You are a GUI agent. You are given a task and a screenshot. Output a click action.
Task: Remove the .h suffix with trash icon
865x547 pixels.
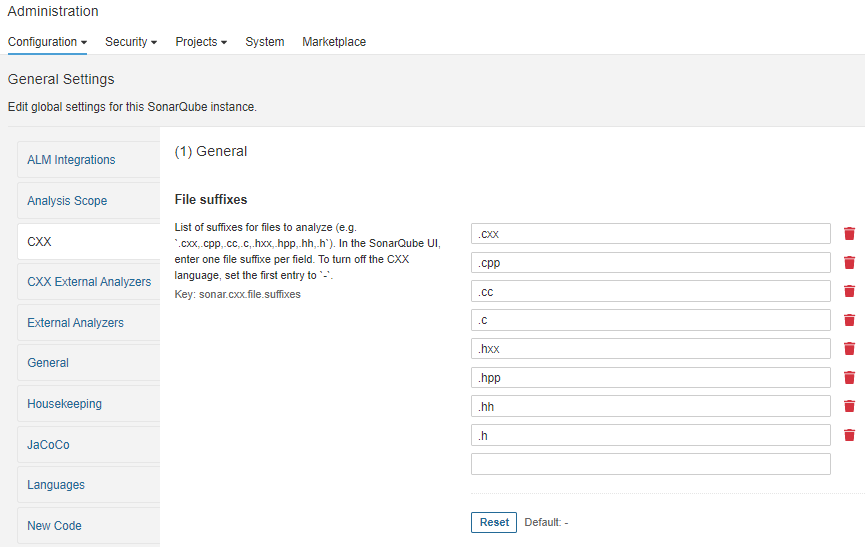(x=849, y=435)
